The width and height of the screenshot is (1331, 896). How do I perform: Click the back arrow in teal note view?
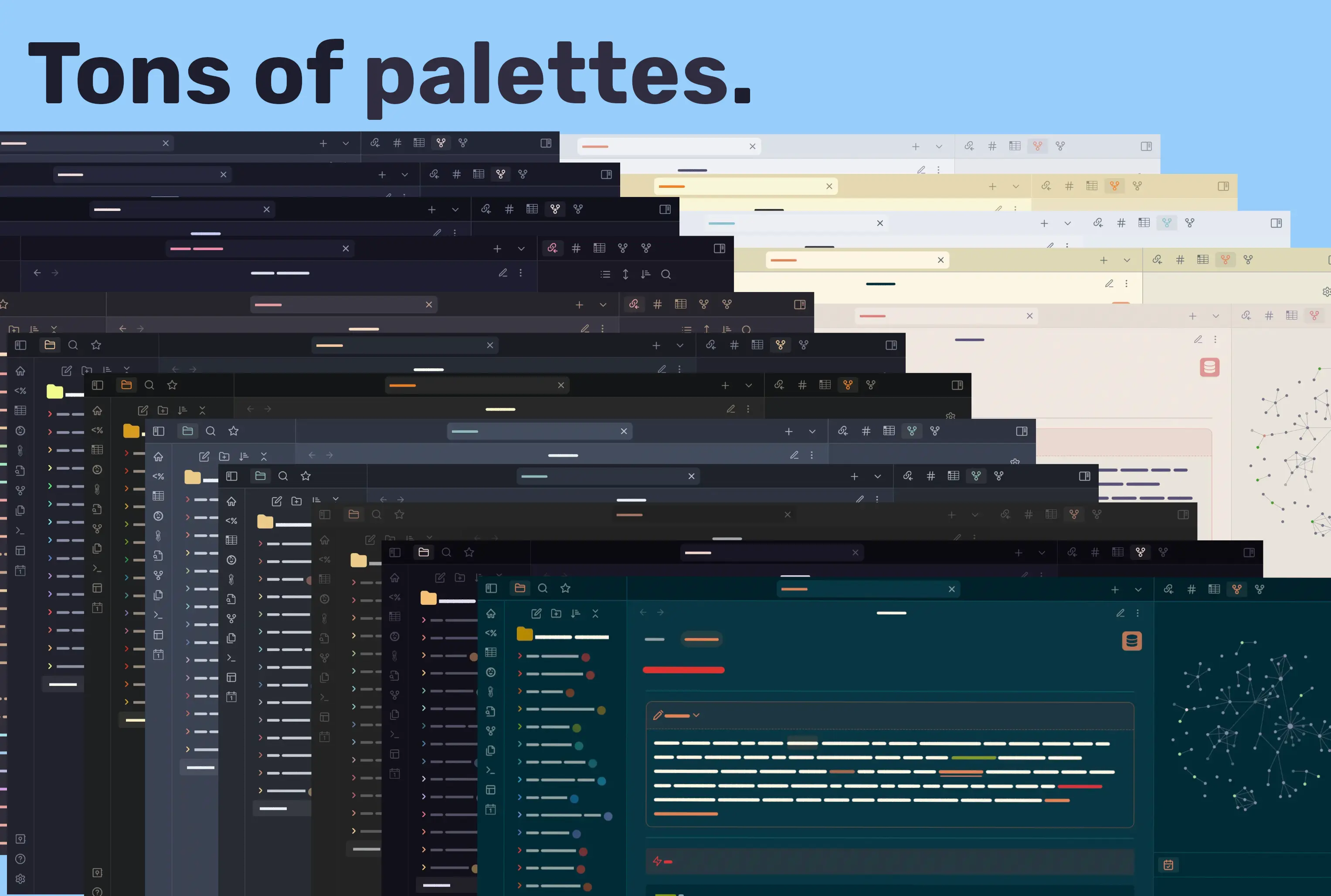643,612
